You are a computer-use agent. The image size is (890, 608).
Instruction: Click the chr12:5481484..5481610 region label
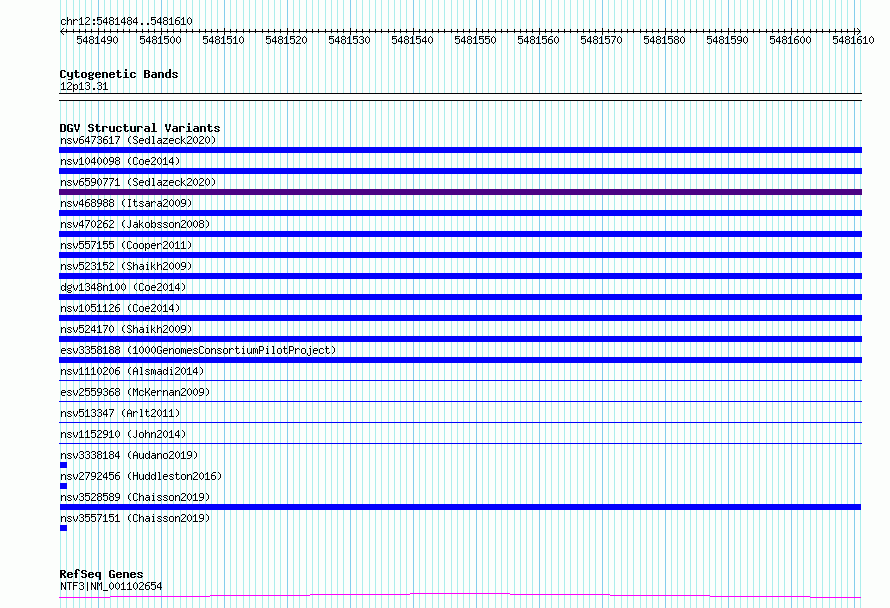tap(126, 21)
